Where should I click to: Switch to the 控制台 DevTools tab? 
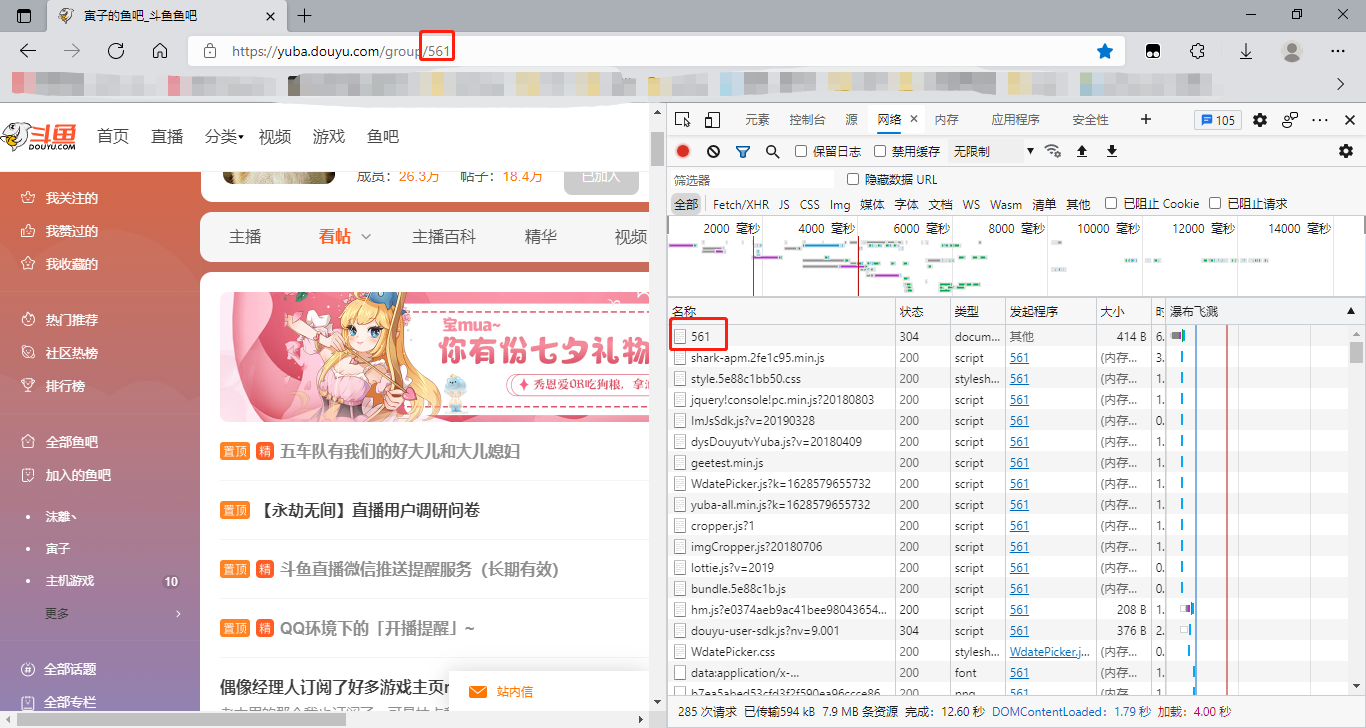point(807,120)
